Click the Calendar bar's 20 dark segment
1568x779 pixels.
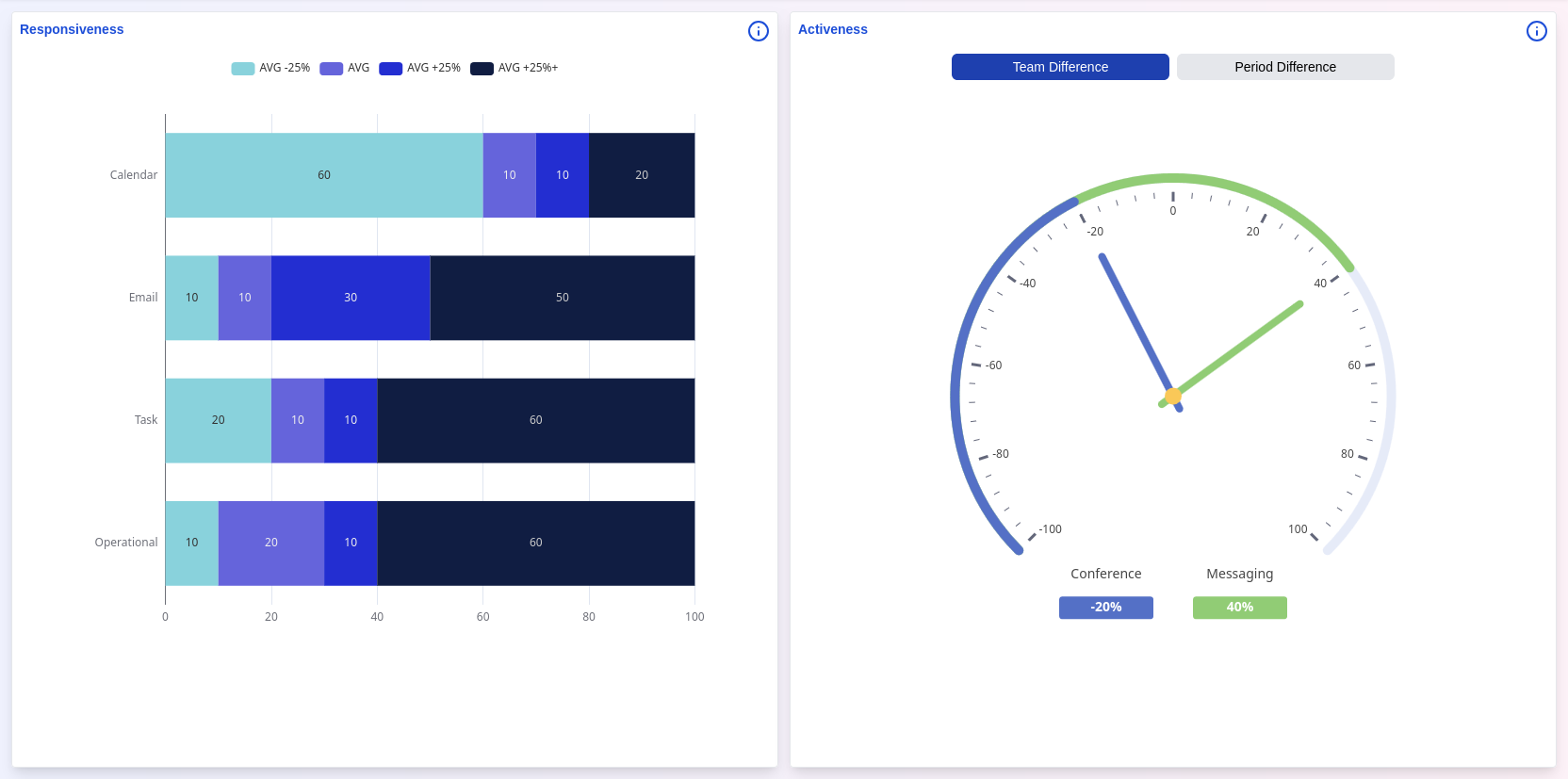pos(642,175)
